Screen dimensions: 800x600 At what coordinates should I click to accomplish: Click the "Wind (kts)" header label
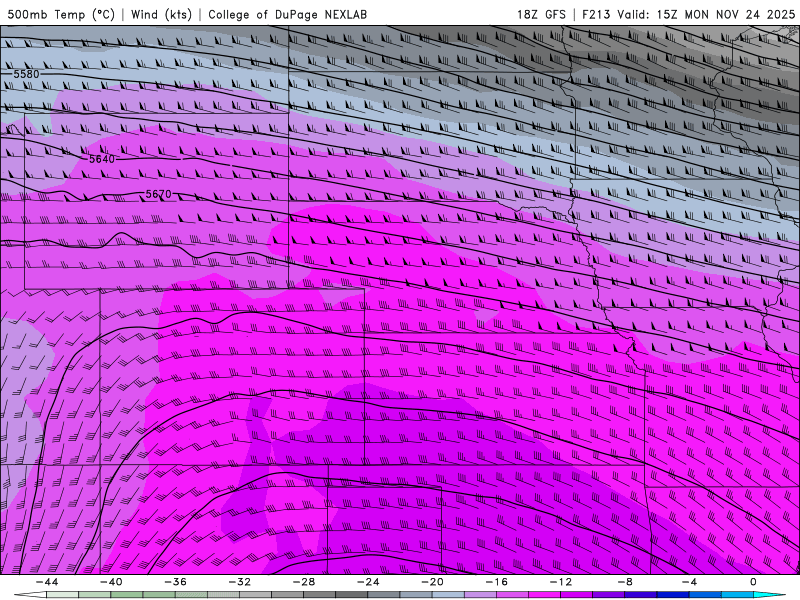(x=161, y=14)
